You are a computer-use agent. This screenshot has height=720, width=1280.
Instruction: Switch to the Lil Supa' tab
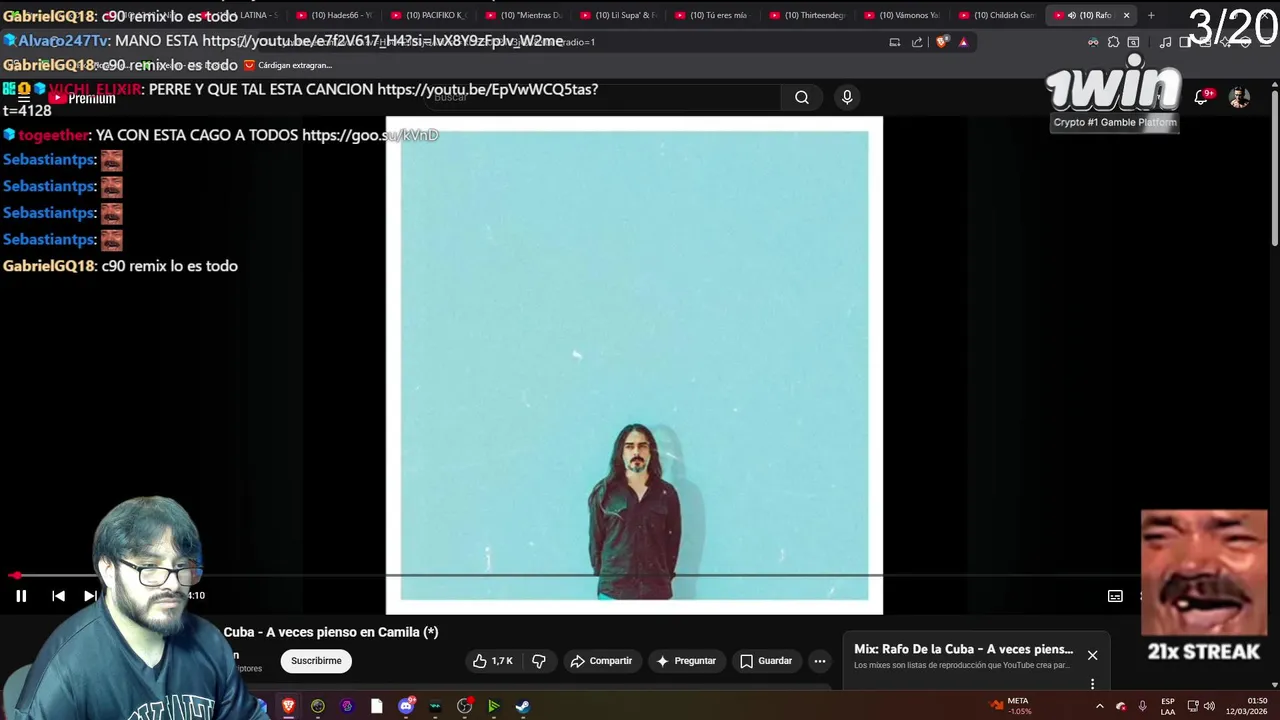[618, 15]
